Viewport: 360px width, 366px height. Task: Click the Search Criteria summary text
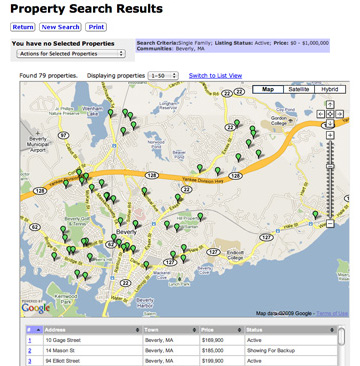[x=233, y=46]
